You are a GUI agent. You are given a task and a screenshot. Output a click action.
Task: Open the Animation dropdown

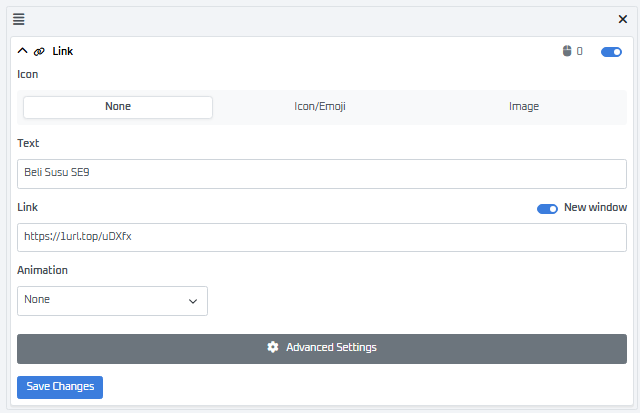[x=112, y=300]
